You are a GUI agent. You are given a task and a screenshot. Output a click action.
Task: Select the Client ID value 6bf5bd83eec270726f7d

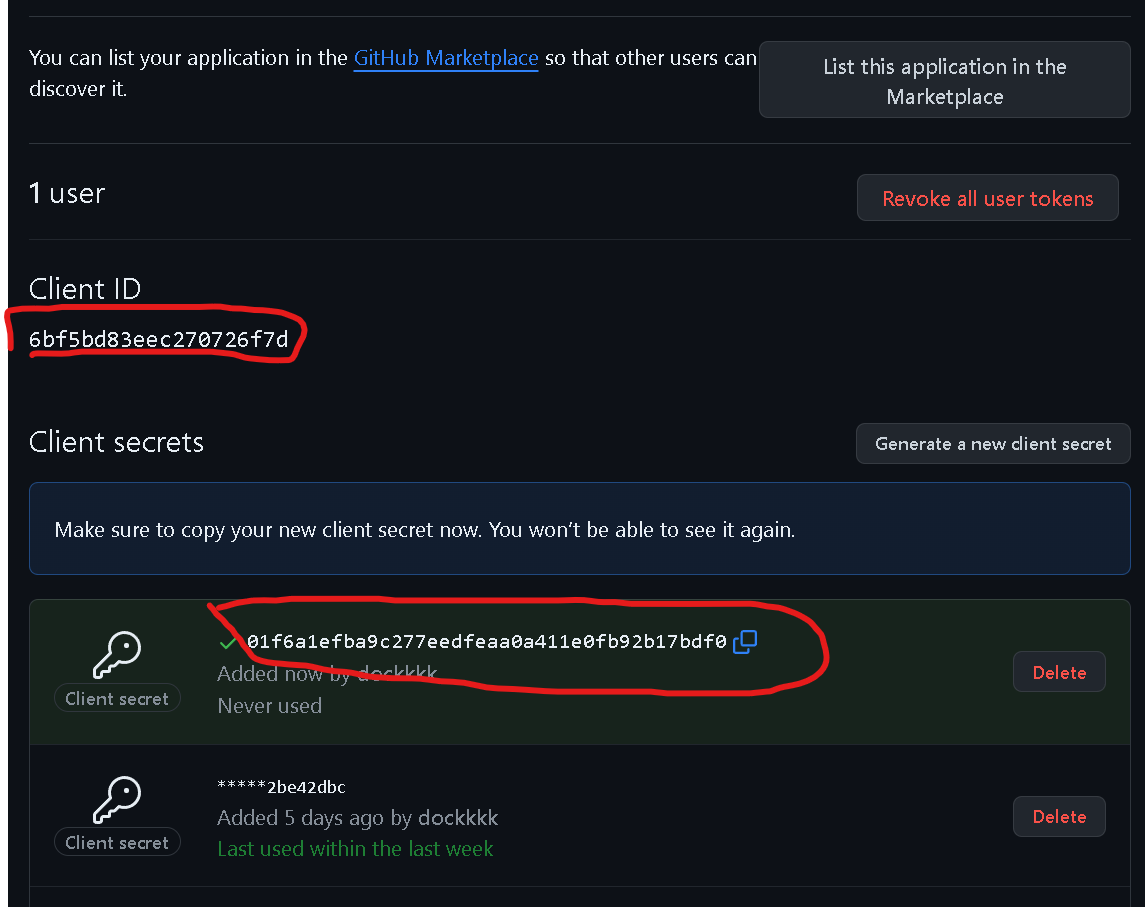[x=158, y=340]
